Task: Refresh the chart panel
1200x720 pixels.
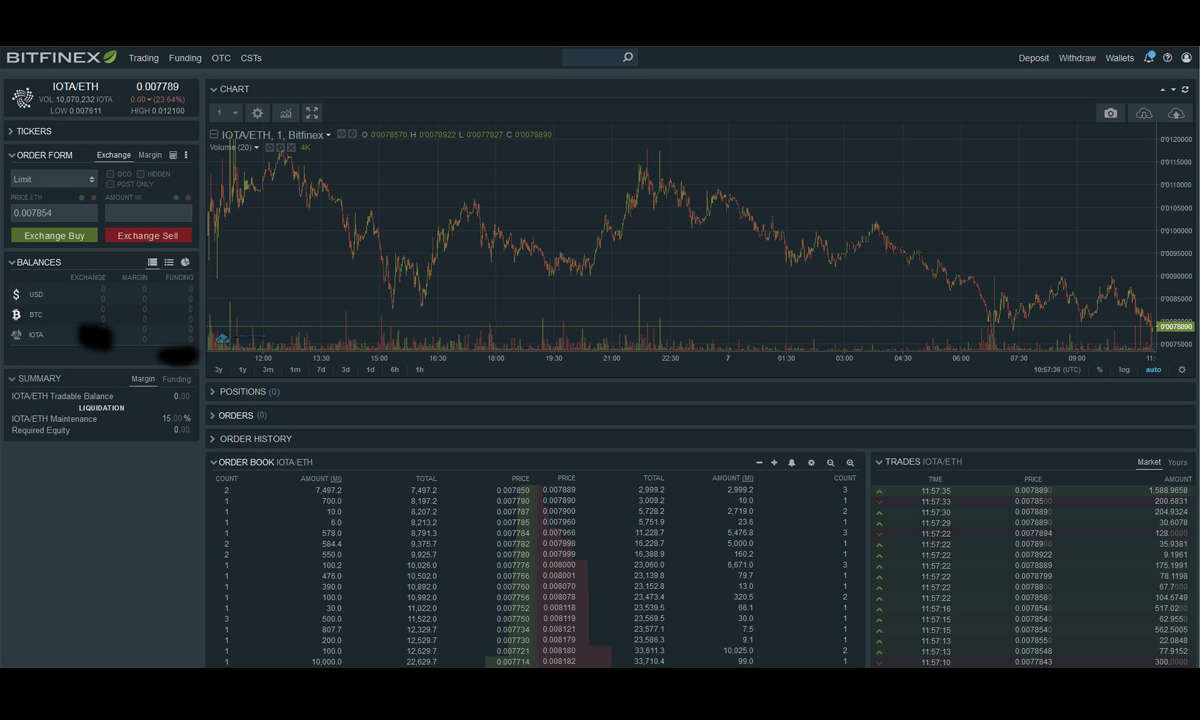Action: [1185, 89]
